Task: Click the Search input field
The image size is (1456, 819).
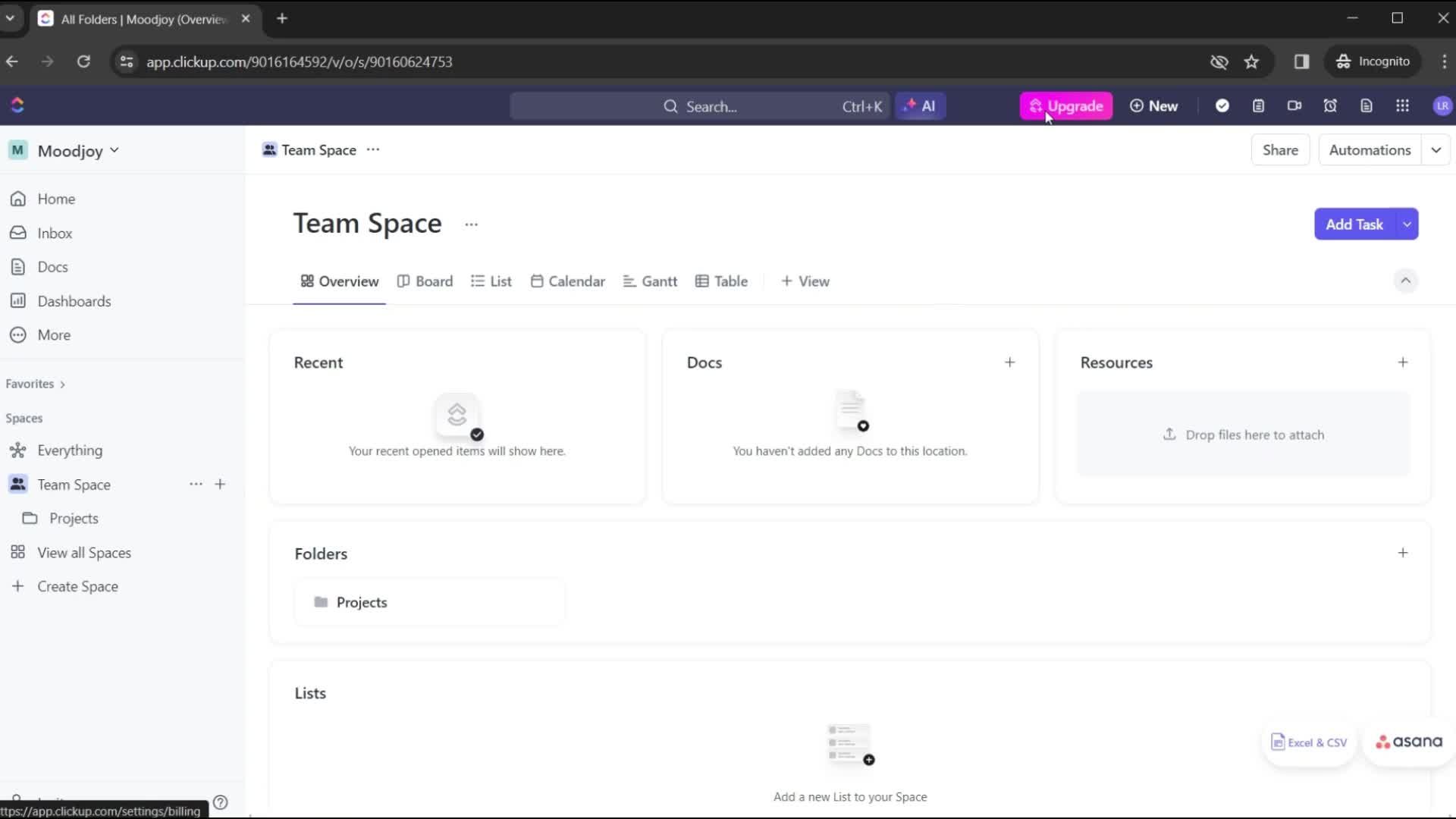Action: click(700, 106)
